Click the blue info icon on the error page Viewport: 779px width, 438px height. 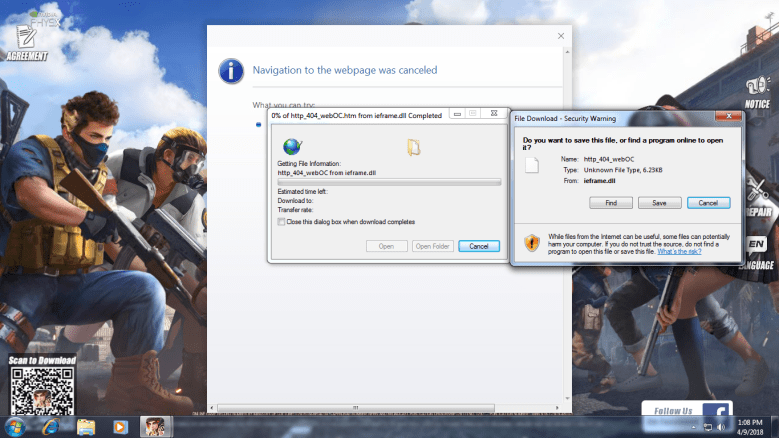(231, 71)
